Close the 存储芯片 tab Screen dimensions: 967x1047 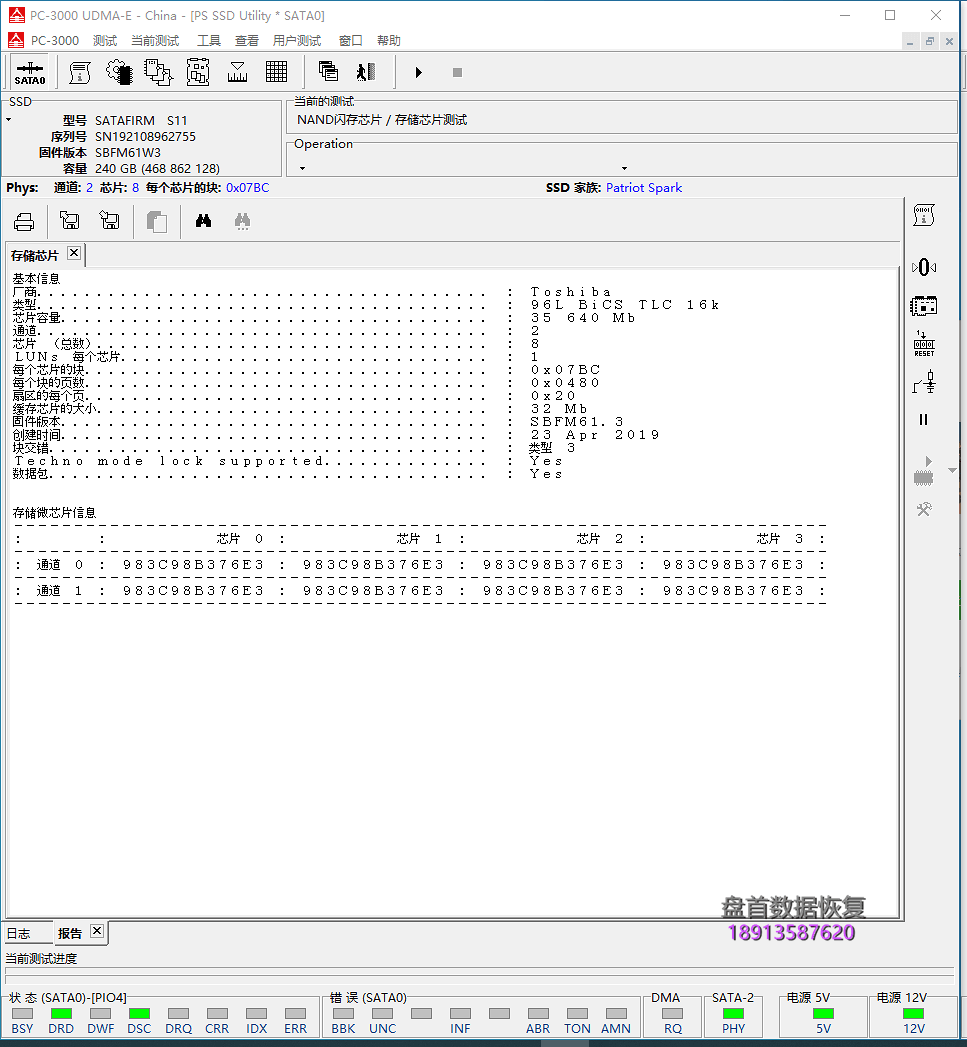[74, 253]
